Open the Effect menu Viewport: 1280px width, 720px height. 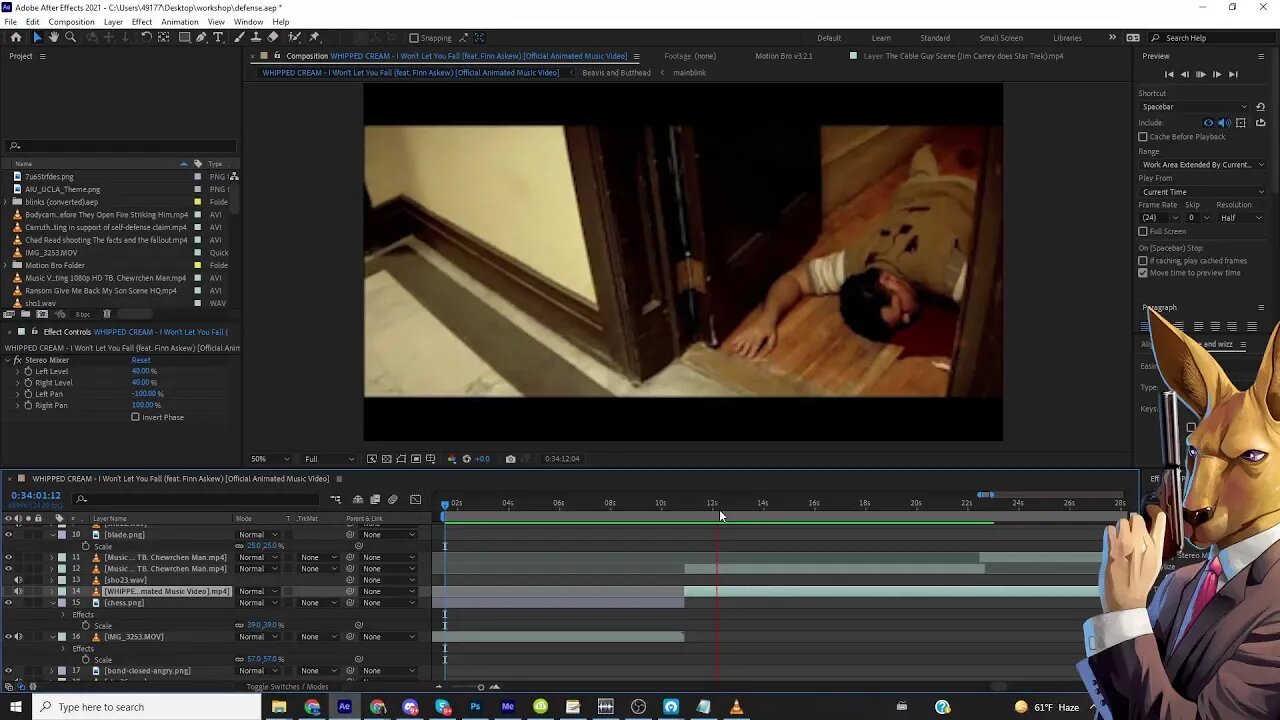[142, 22]
